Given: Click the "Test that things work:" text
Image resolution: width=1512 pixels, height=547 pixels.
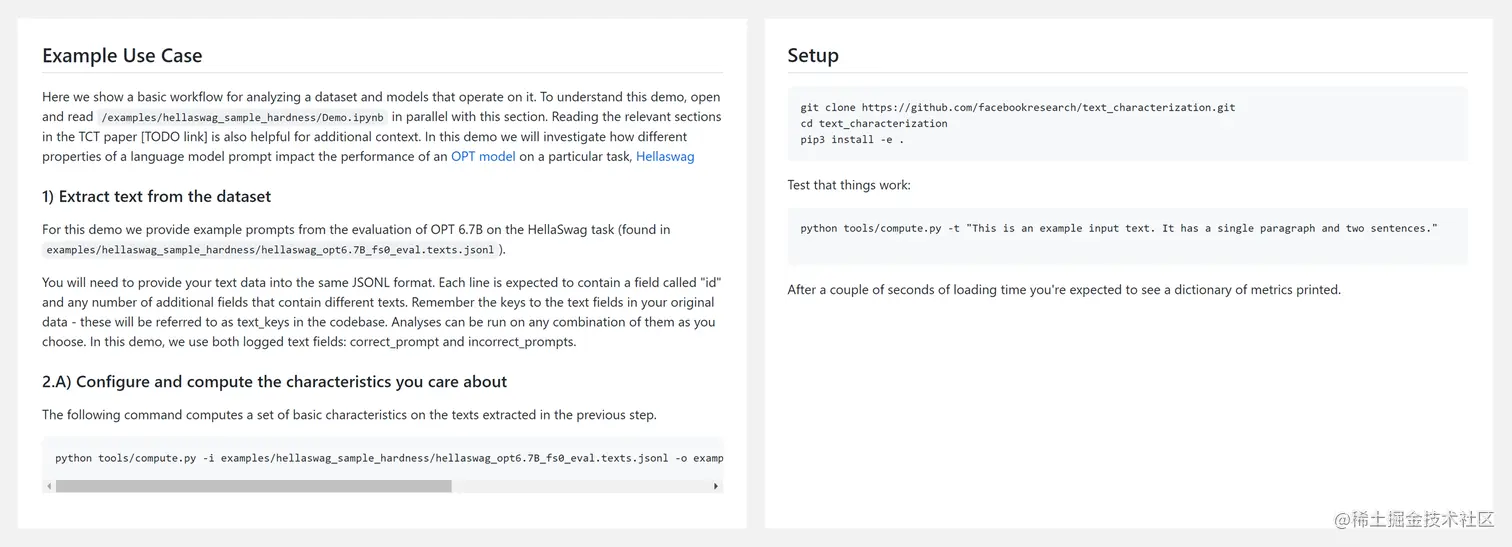Looking at the screenshot, I should [x=849, y=185].
